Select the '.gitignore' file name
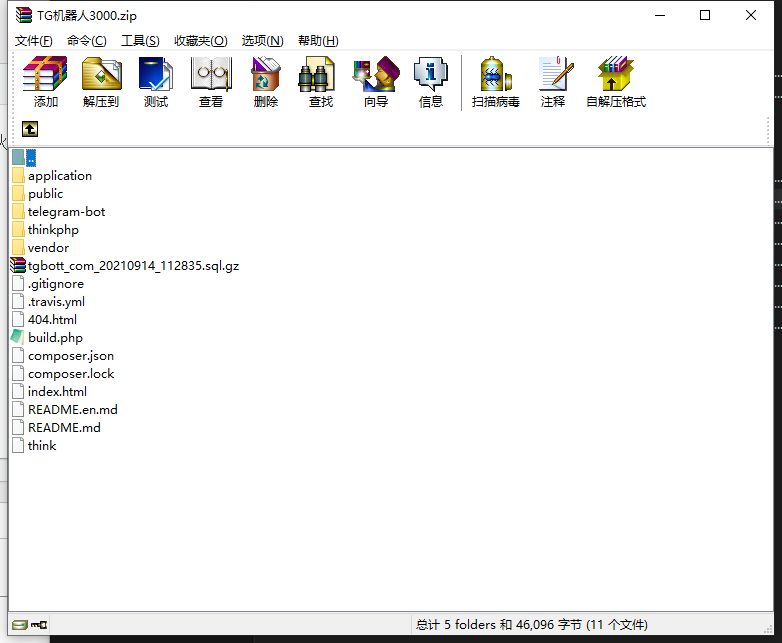The image size is (782, 643). (x=56, y=283)
